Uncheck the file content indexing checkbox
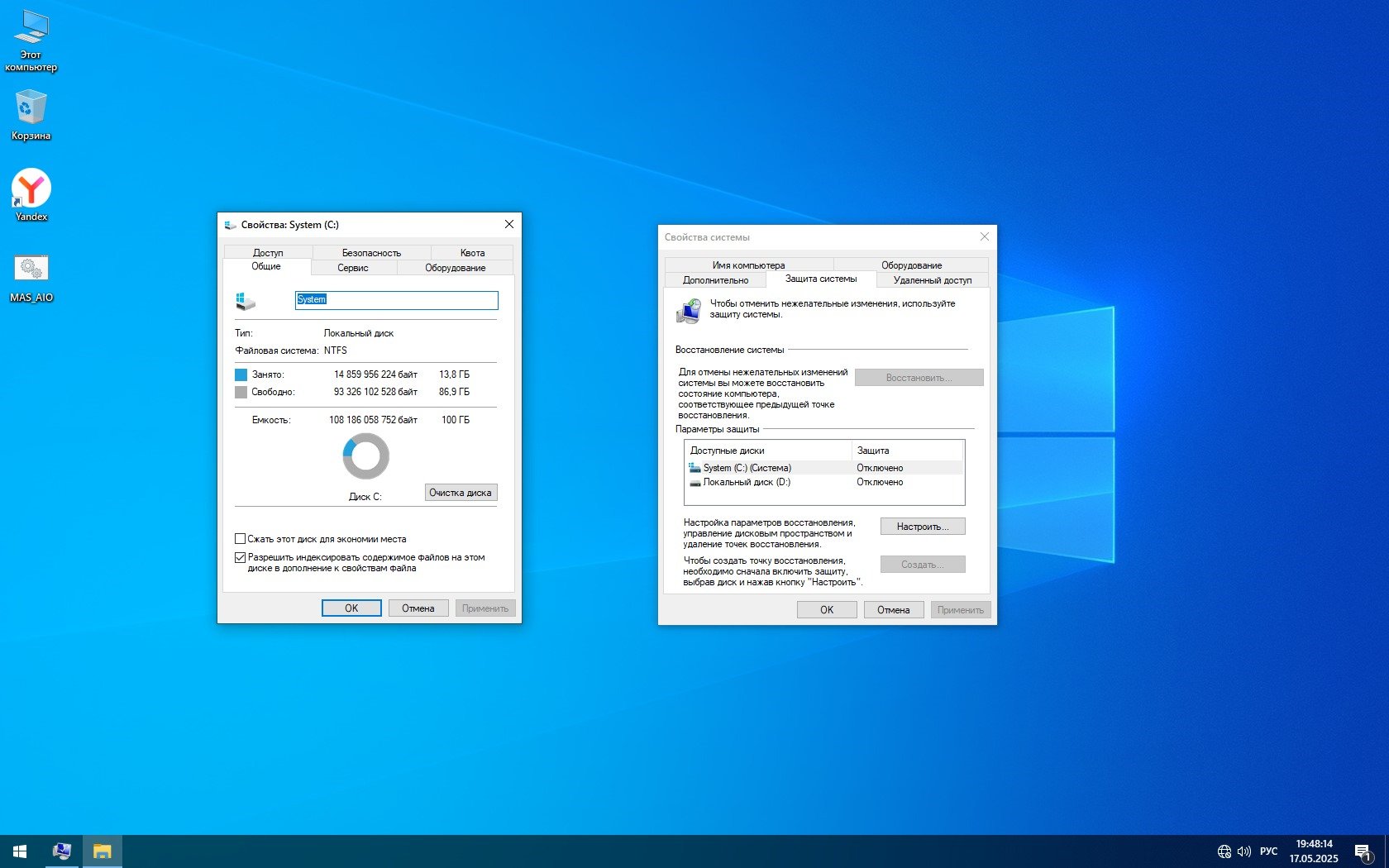The image size is (1389, 868). [x=241, y=557]
